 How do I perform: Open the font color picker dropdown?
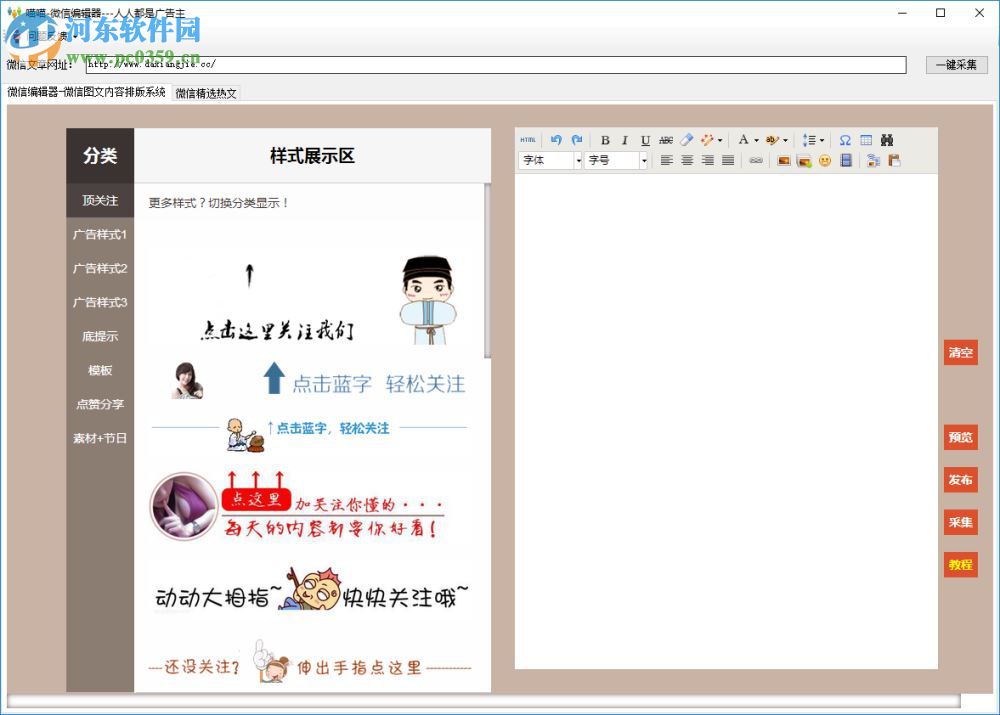tap(755, 139)
